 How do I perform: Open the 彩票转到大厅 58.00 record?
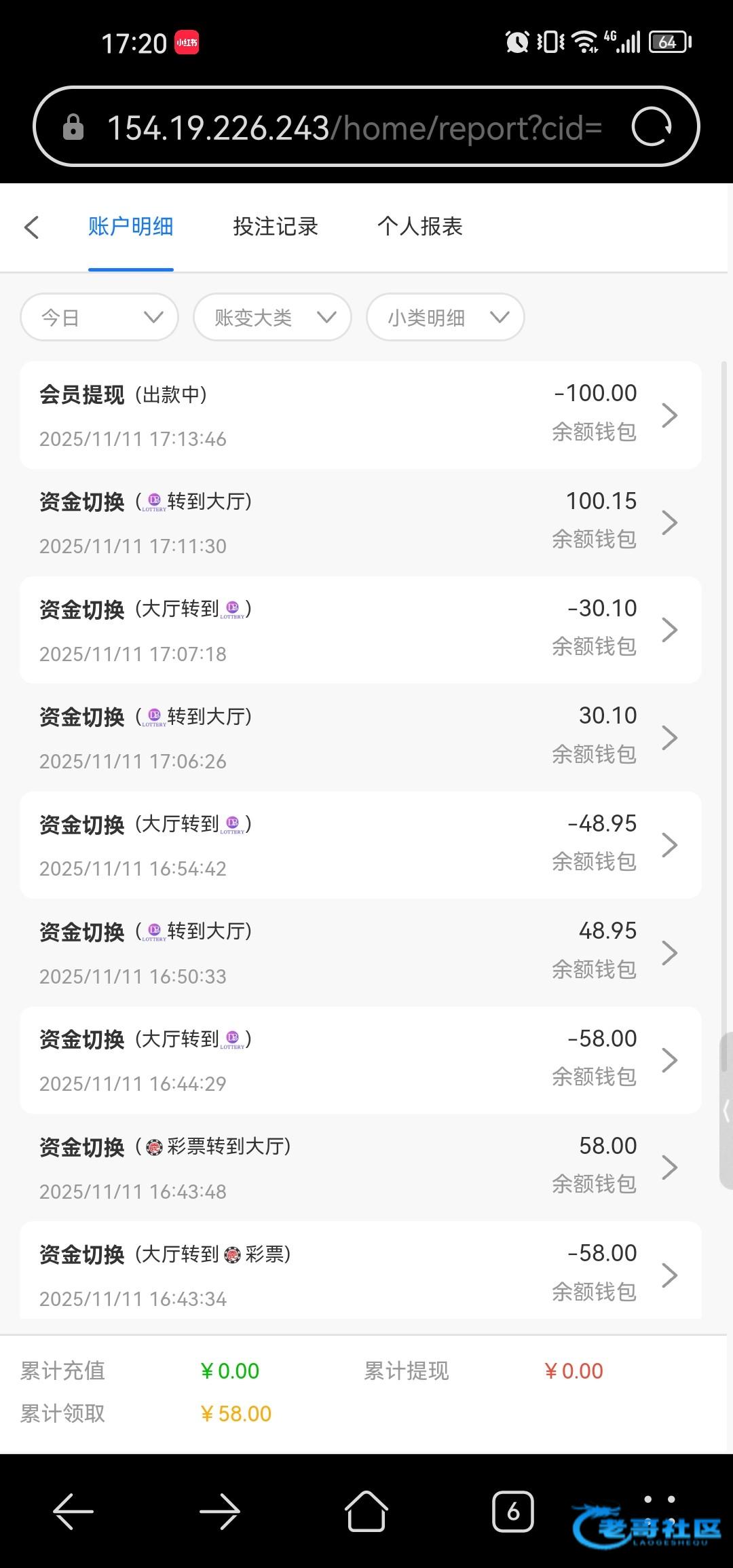tap(360, 1168)
